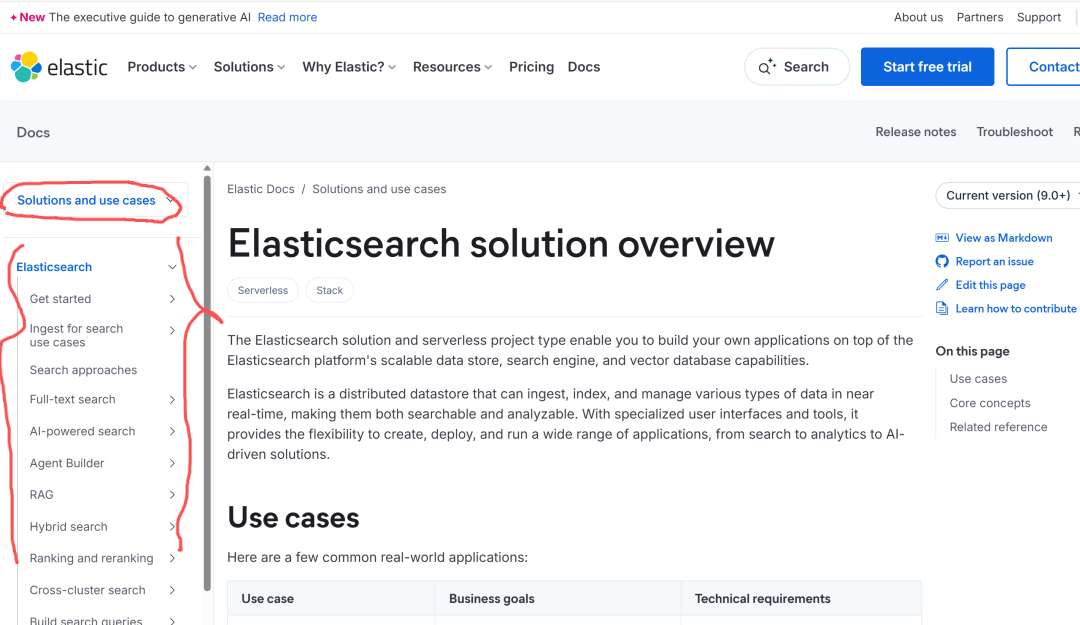Expand the AI-powered search chevron
The height and width of the screenshot is (625, 1080).
172,431
